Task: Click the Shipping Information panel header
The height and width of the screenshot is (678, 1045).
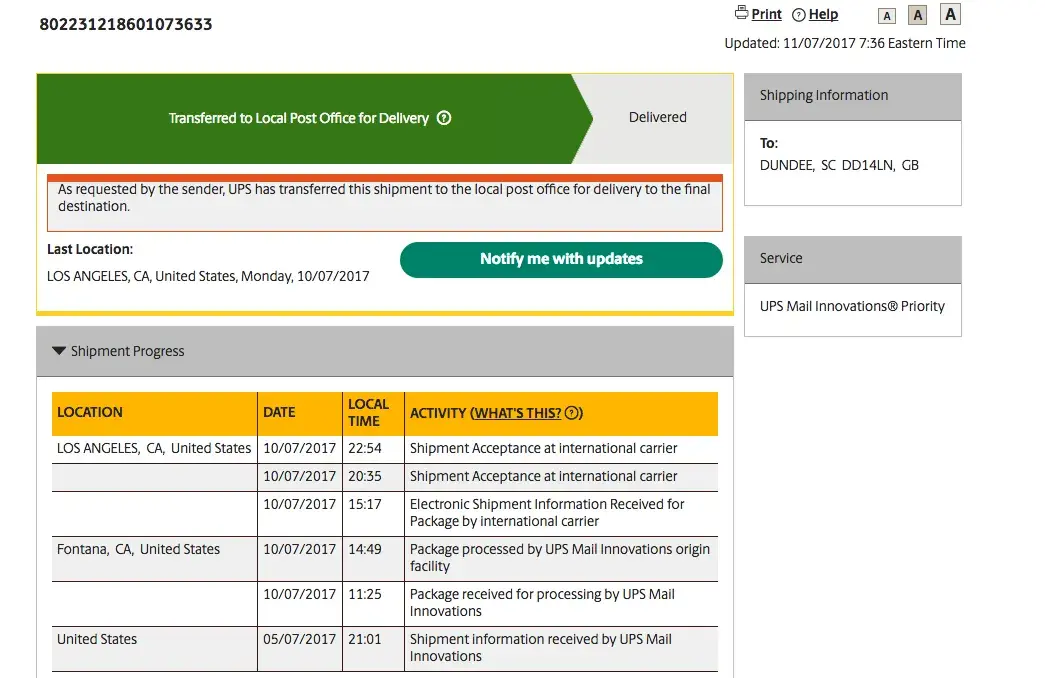Action: (852, 96)
